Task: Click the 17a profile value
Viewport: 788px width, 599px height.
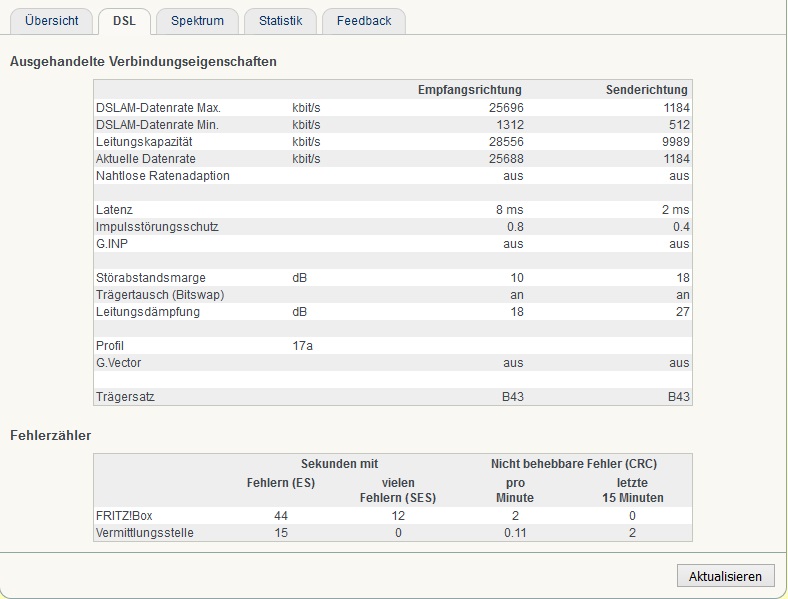Action: click(x=303, y=346)
